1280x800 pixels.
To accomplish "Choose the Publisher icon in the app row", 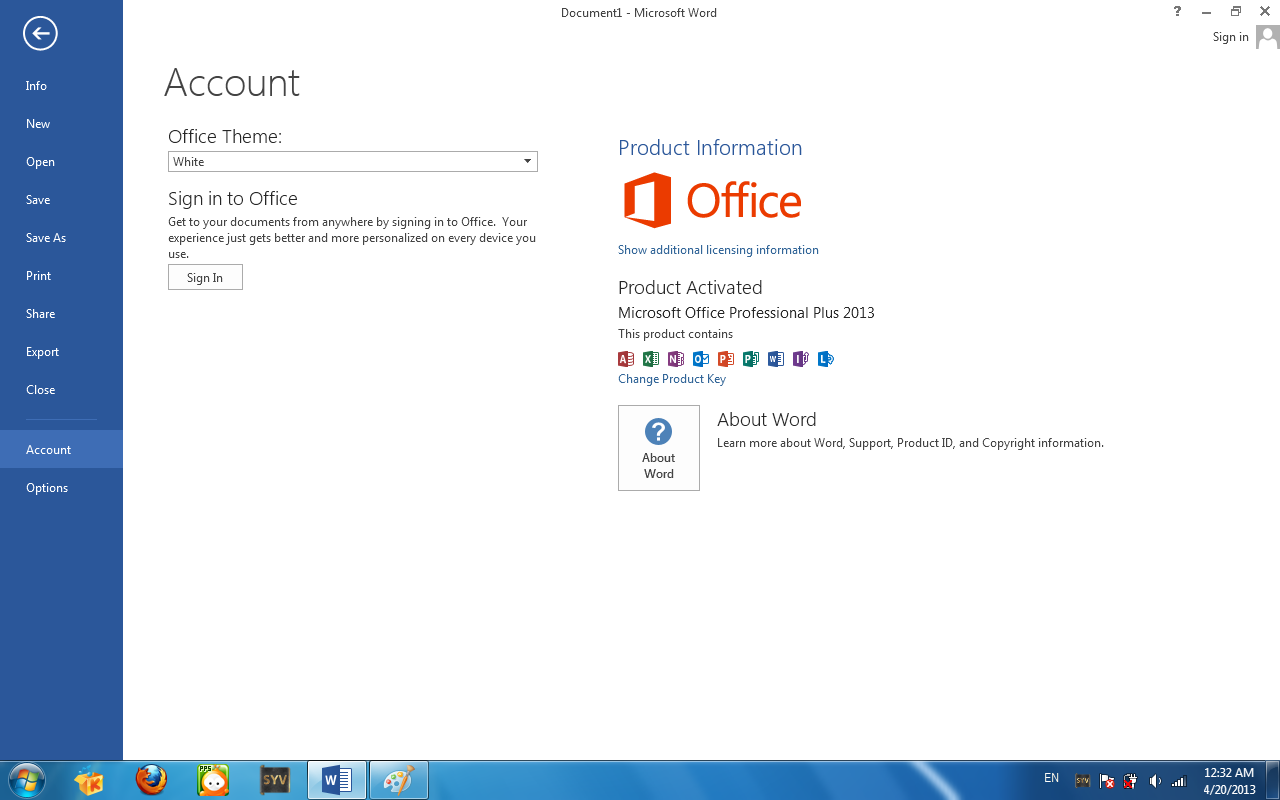I will point(751,358).
